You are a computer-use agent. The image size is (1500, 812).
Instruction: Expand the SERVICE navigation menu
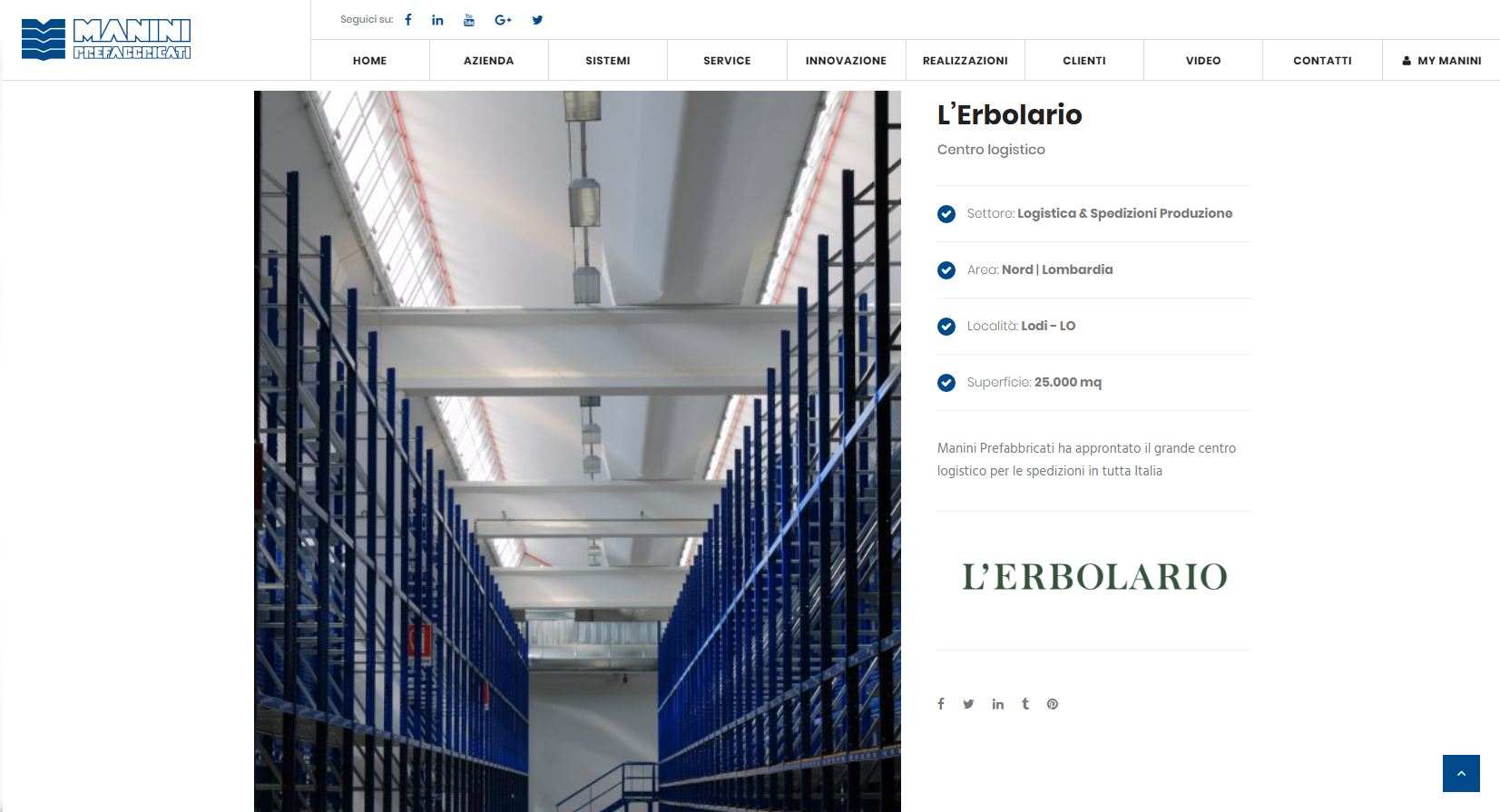point(727,61)
